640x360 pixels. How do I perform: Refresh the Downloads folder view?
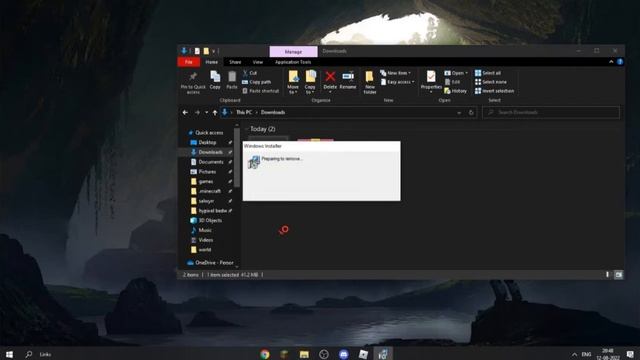point(471,112)
